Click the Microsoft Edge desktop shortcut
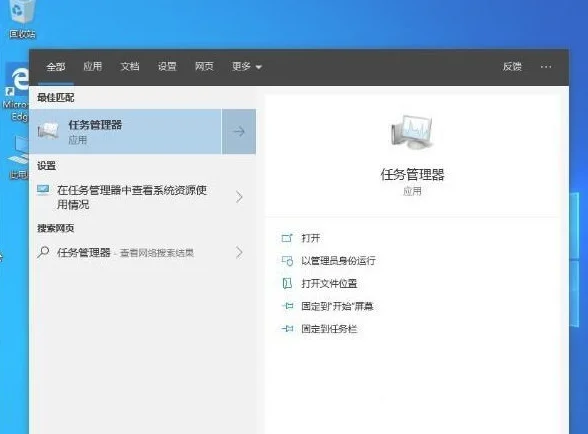Image resolution: width=588 pixels, height=434 pixels. (15, 93)
